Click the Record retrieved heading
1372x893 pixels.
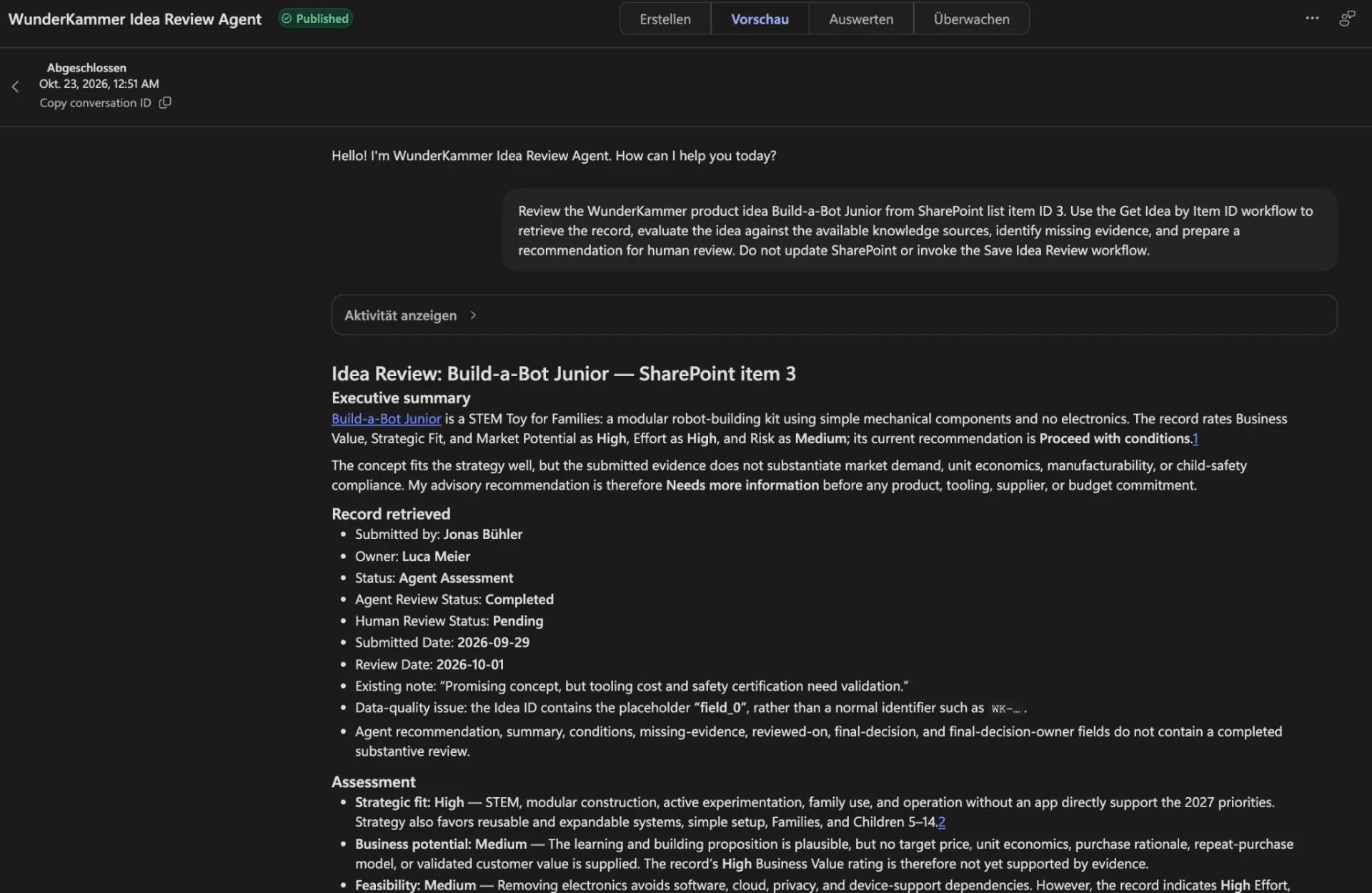391,514
